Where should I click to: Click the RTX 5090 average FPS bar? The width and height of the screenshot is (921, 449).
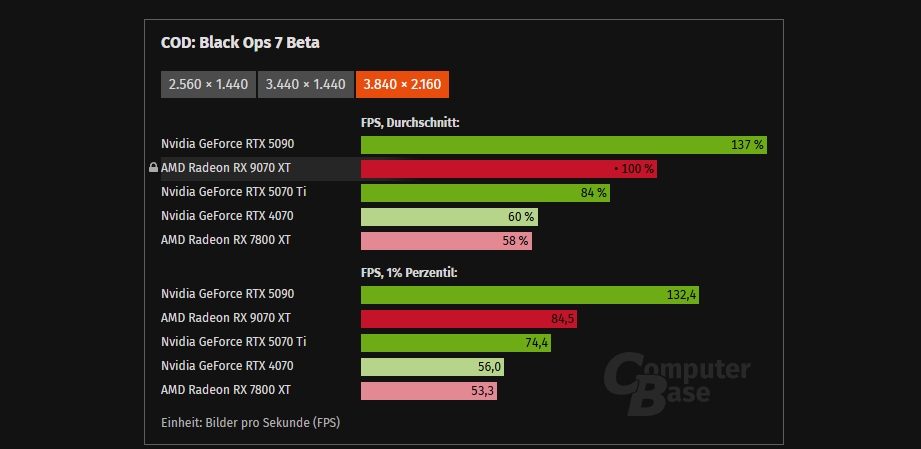tap(563, 145)
